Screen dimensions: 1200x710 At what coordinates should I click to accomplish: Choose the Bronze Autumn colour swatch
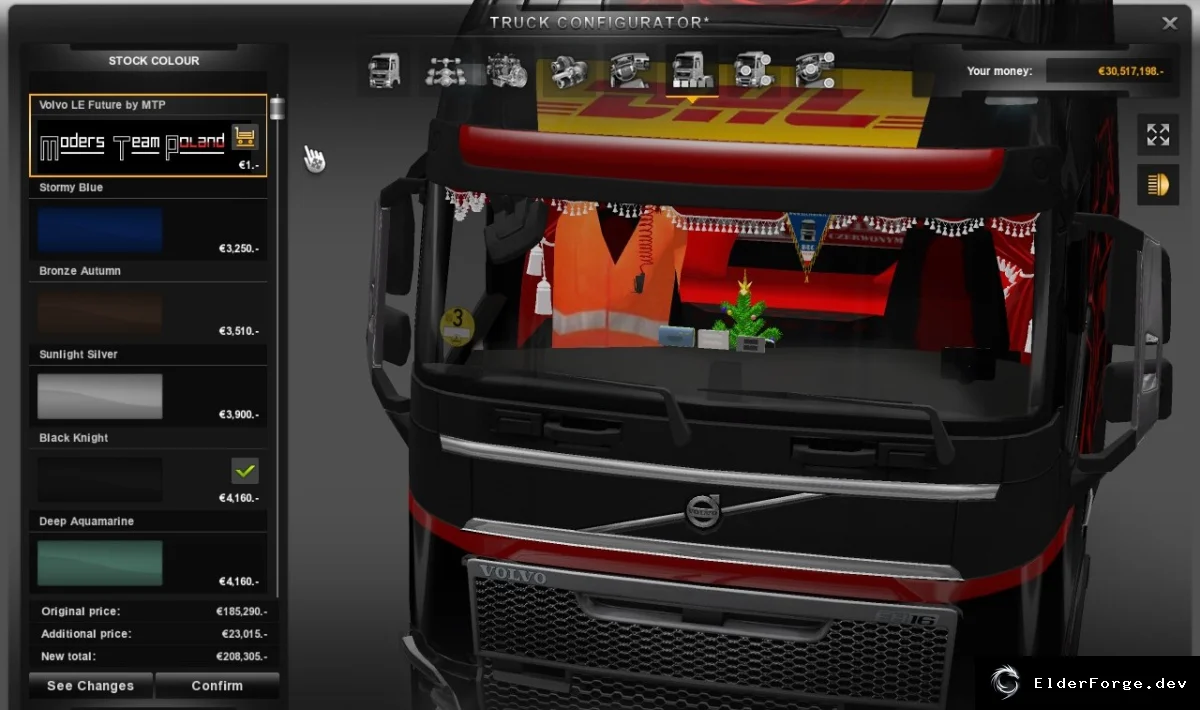(100, 313)
